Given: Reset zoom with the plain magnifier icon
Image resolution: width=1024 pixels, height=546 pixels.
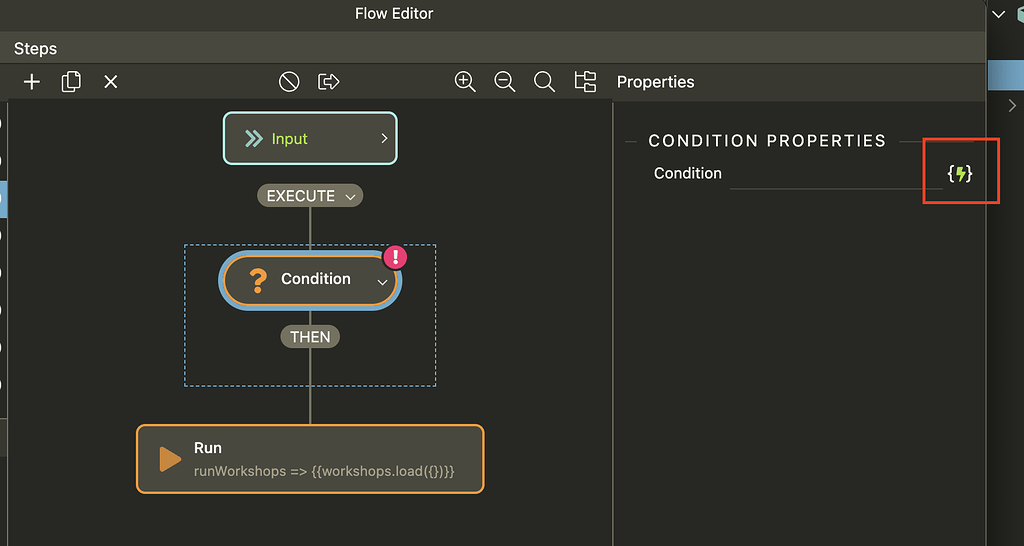Looking at the screenshot, I should tap(544, 82).
